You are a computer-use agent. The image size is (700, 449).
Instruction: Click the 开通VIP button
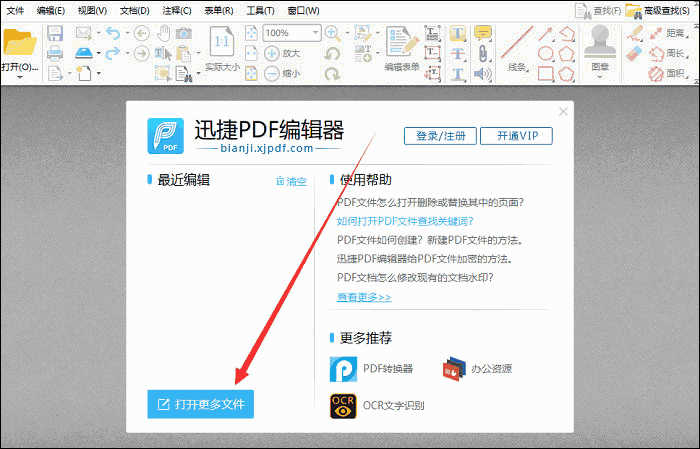[517, 136]
